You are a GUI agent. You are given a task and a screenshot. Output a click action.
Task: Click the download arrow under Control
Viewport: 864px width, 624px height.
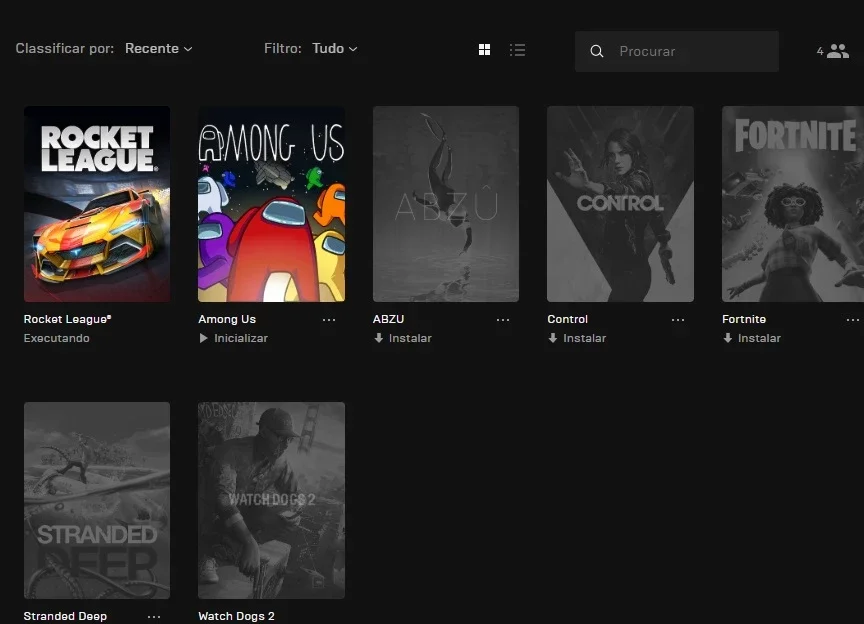pyautogui.click(x=553, y=338)
